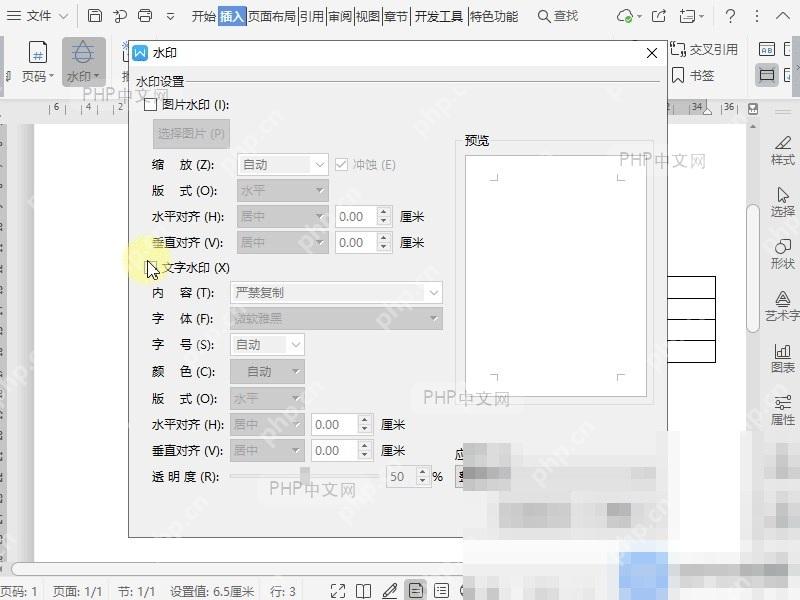Open the picture 水平对齐 alignment dropdown

(x=283, y=217)
